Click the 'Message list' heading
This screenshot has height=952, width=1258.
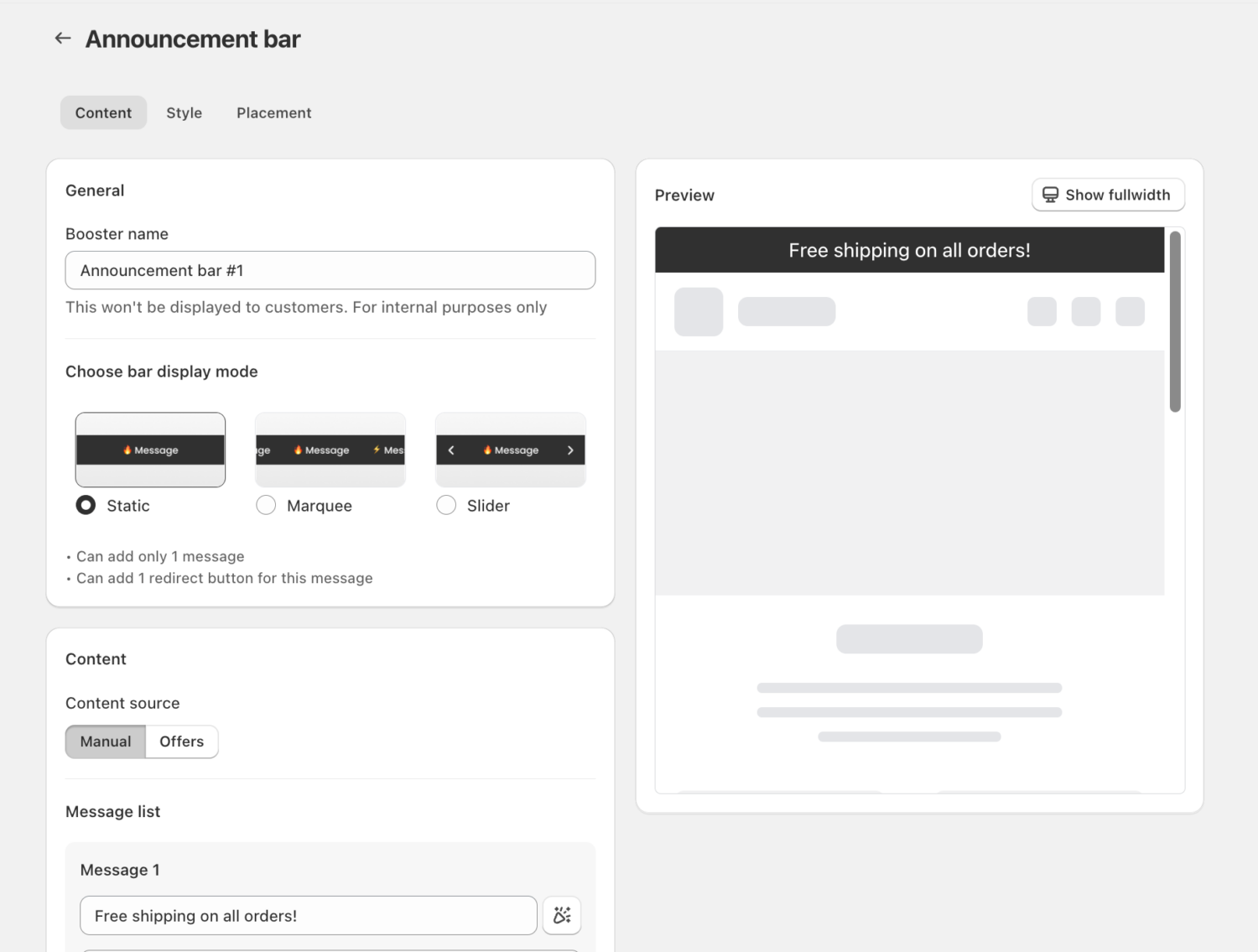(x=112, y=811)
